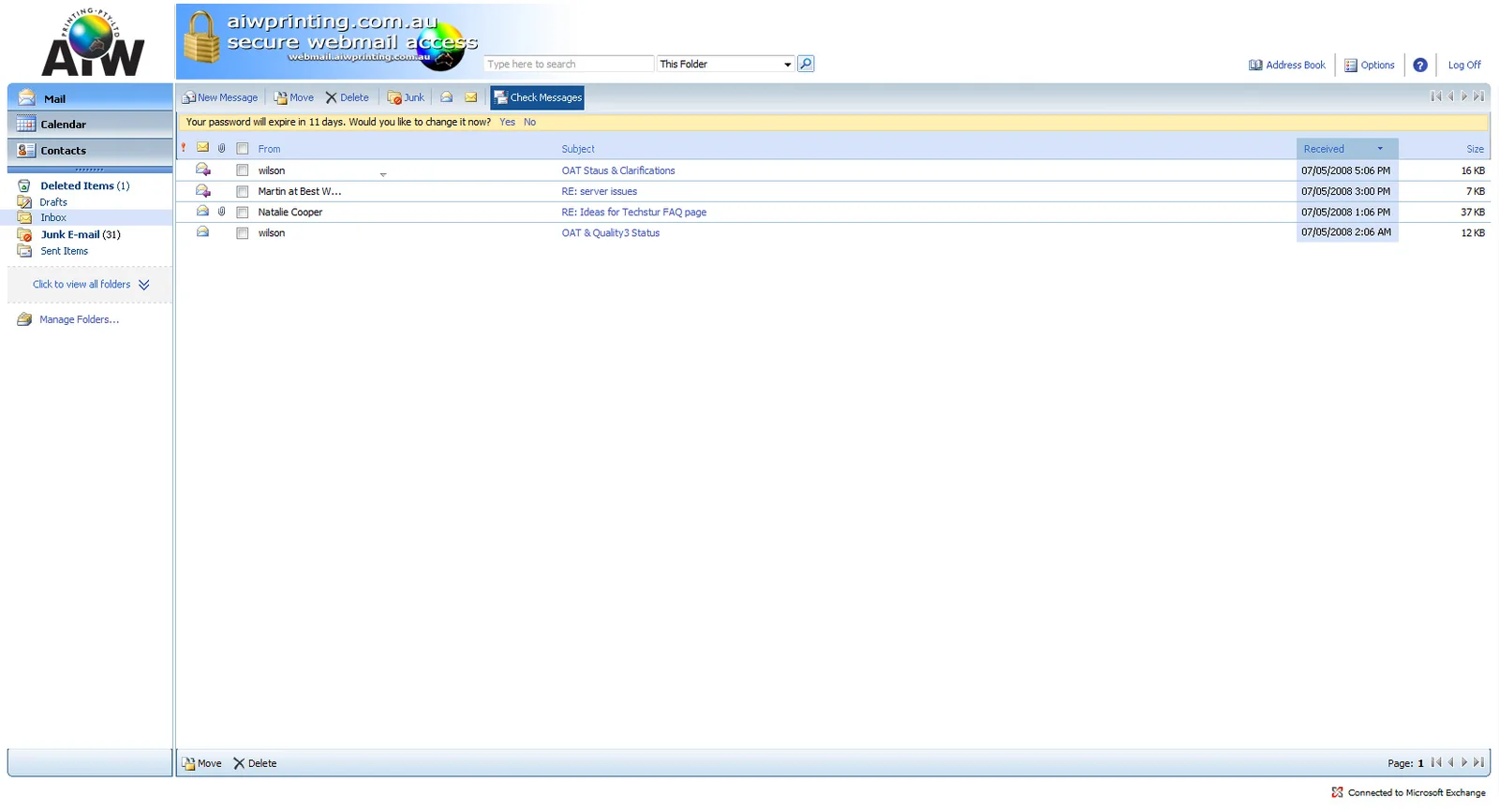Tick checkbox for OAT Staus & Clarifications message
The height and width of the screenshot is (812, 1499).
(x=243, y=170)
